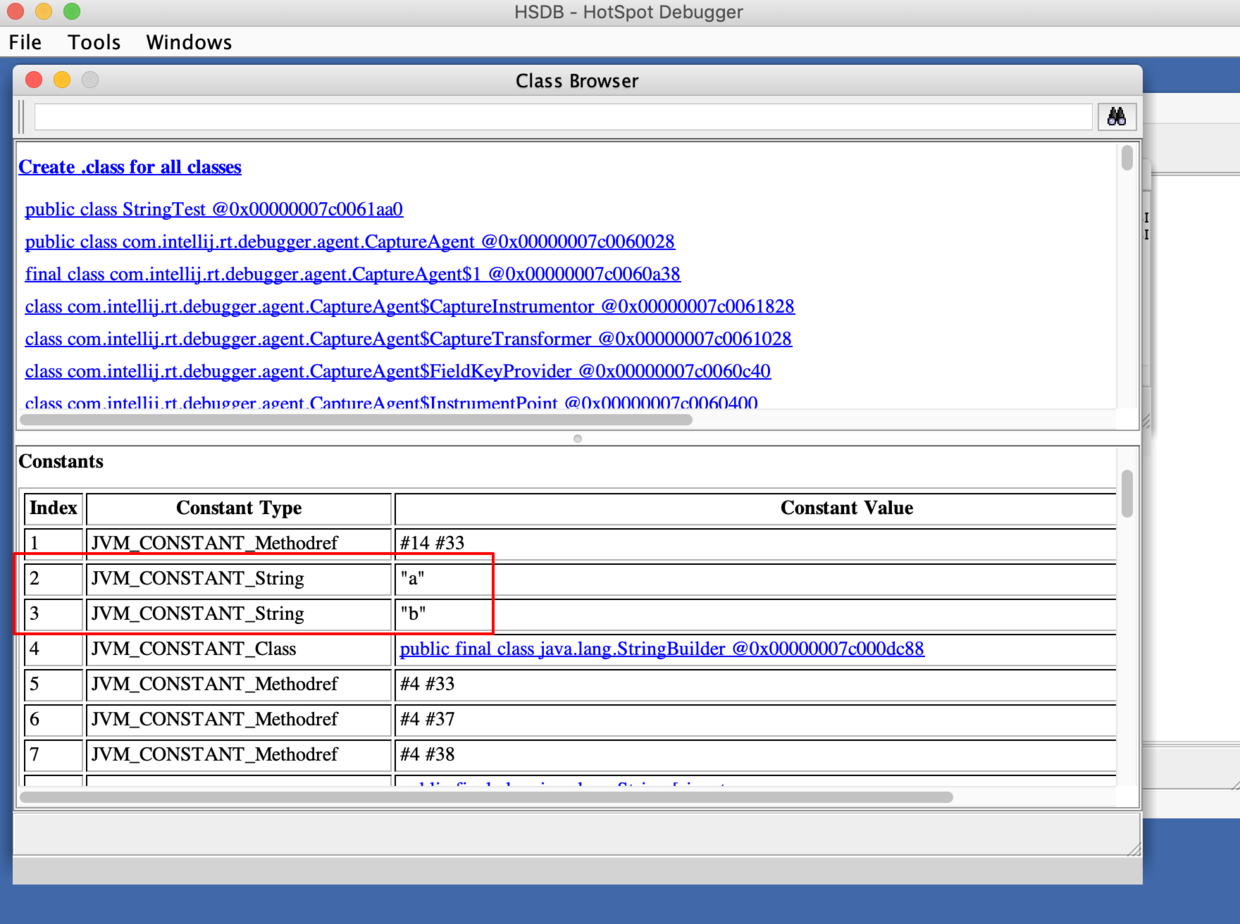Image resolution: width=1240 pixels, height=924 pixels.
Task: Close the Class Browser window
Action: [x=33, y=80]
